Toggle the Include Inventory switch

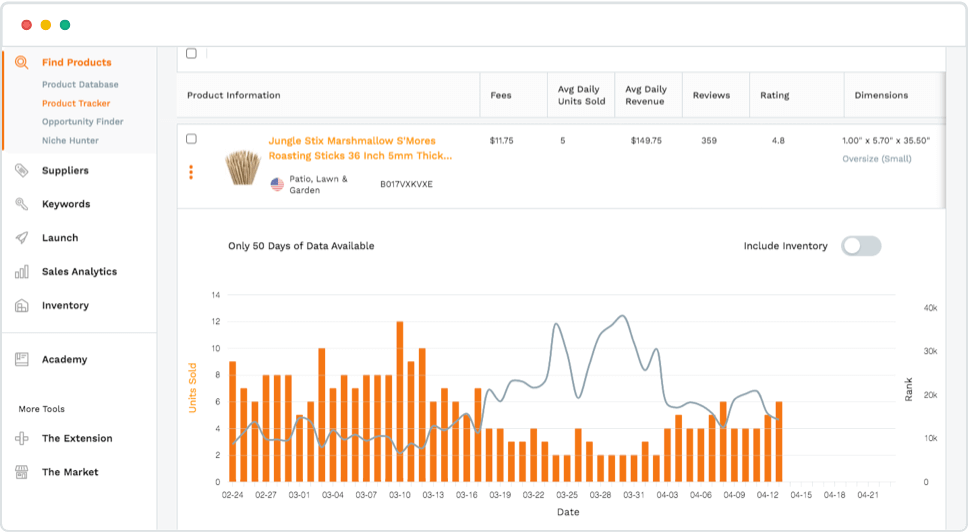(861, 246)
